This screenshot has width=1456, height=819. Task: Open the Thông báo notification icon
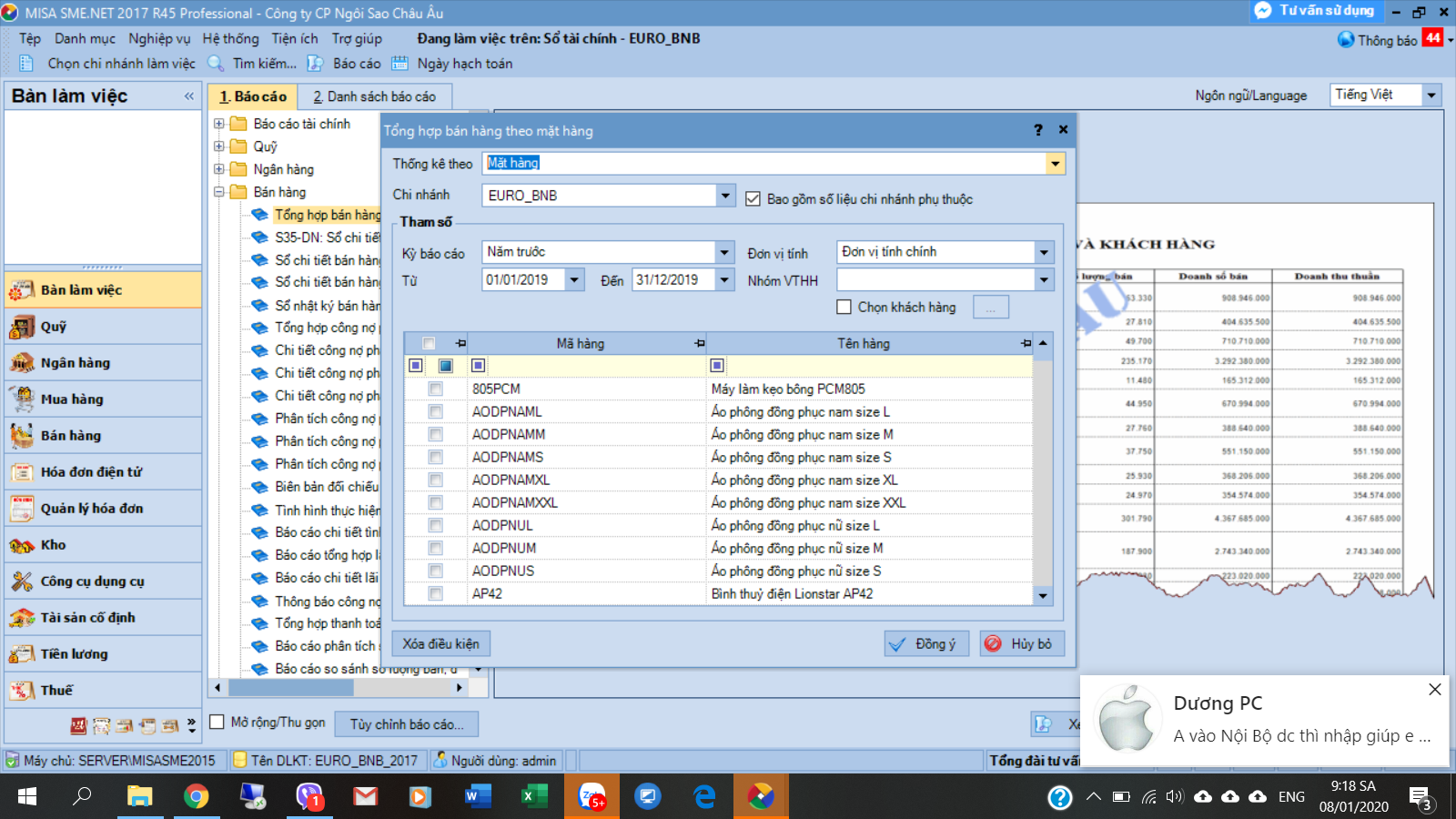point(1346,40)
